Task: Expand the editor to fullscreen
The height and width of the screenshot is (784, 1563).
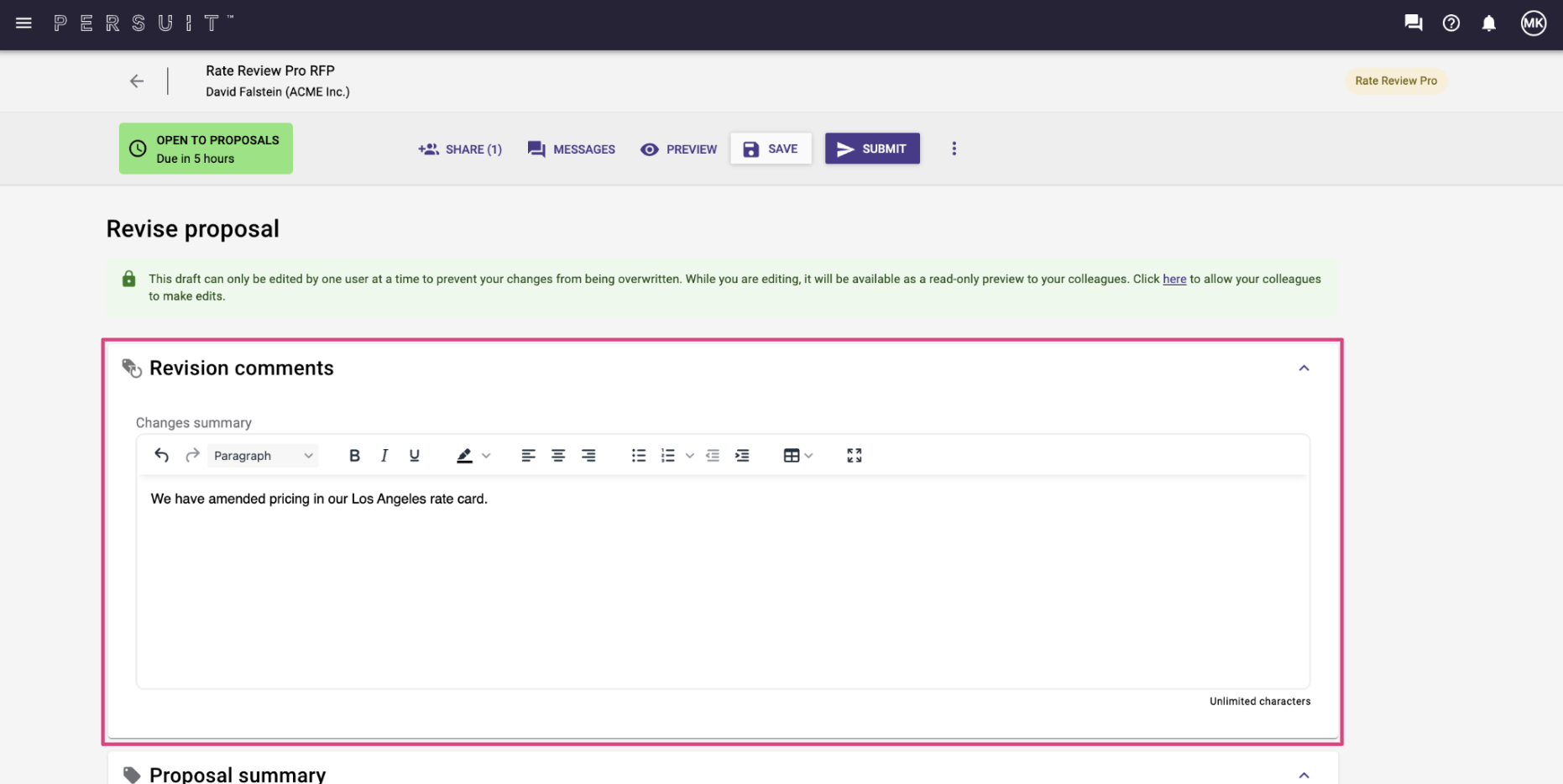Action: [855, 455]
